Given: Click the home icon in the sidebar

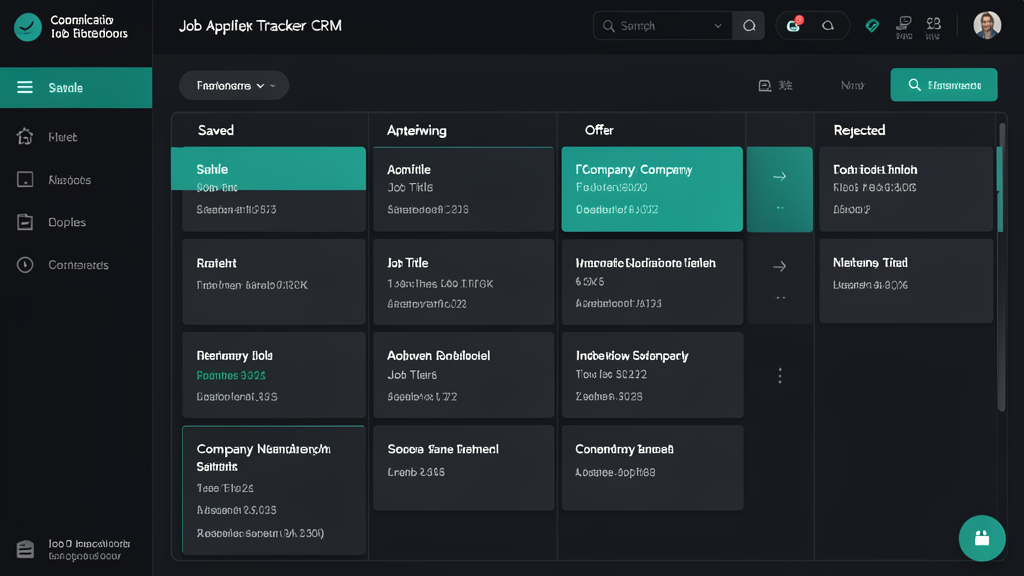Looking at the screenshot, I should tap(25, 136).
